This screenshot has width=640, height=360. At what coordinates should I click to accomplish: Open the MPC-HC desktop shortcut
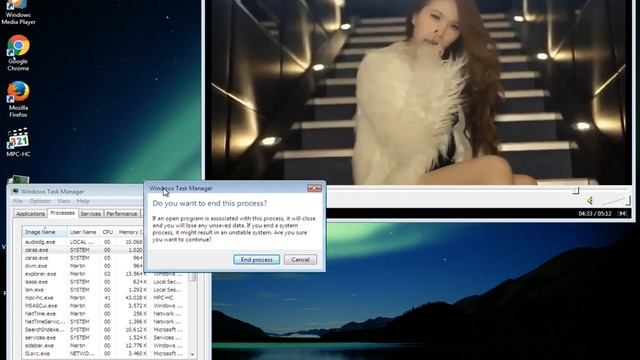tap(18, 142)
